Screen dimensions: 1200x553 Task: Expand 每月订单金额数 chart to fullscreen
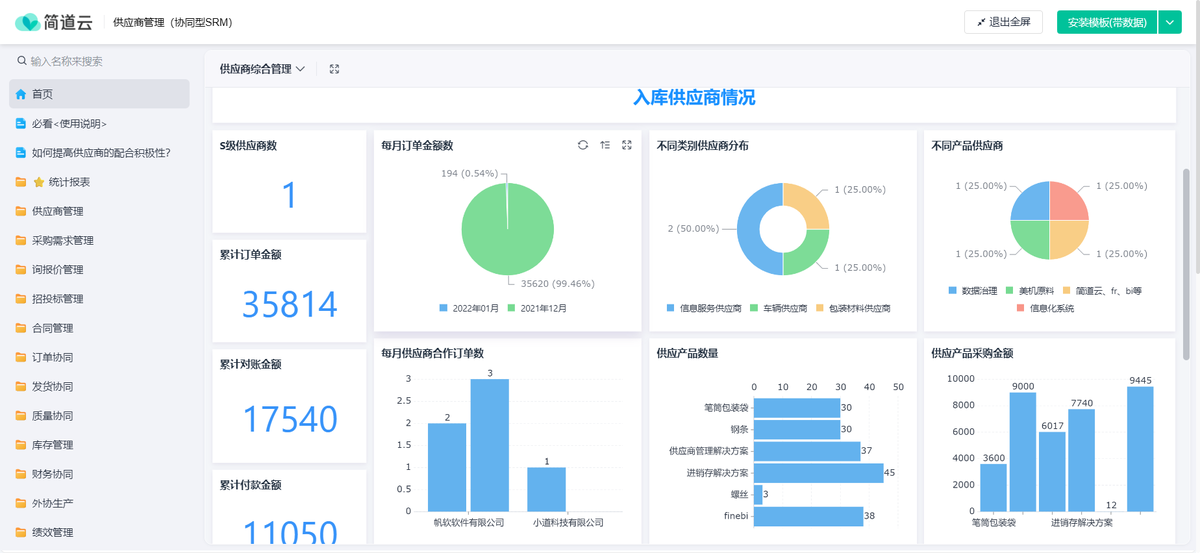tap(627, 145)
